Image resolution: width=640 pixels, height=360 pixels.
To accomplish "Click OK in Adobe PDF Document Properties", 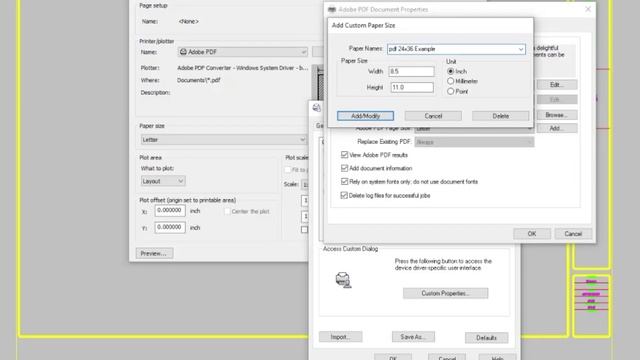I will tap(532, 234).
